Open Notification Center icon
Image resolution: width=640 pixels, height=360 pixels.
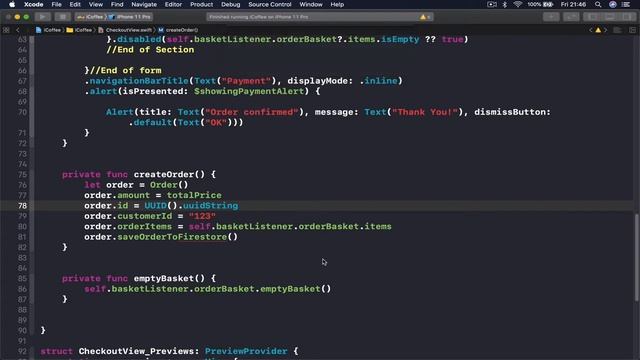point(626,4)
